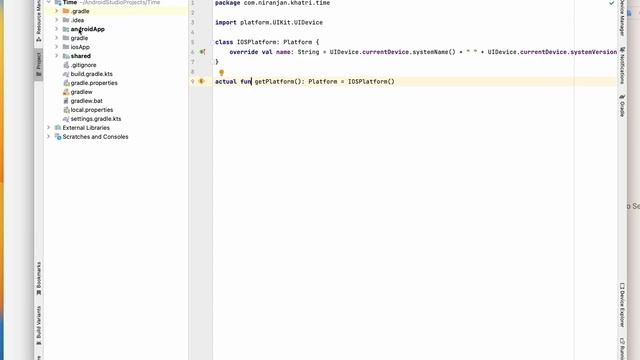Select gradlew.bat file
This screenshot has width=640, height=360.
[x=87, y=101]
